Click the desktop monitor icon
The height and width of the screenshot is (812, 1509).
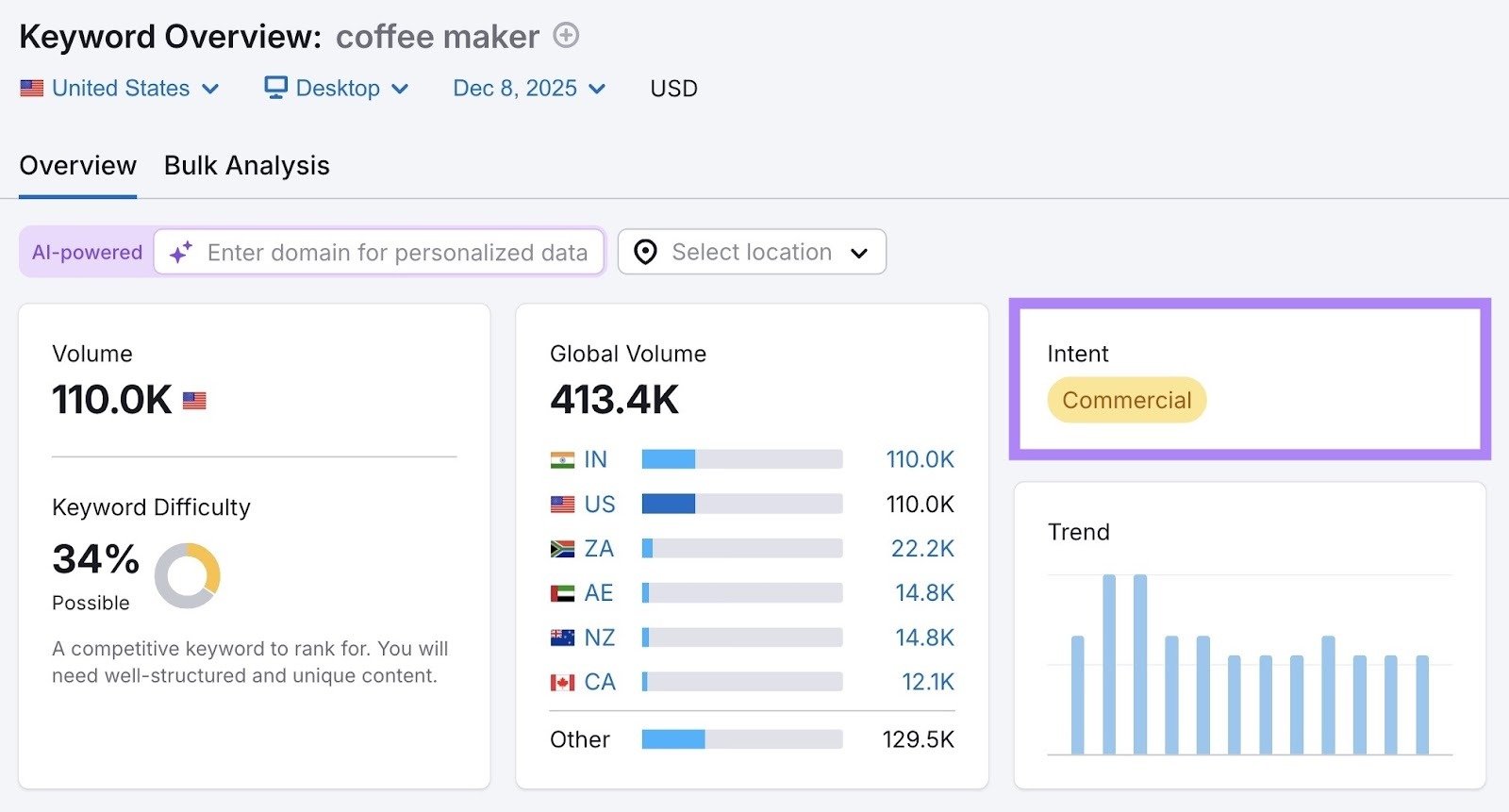pos(275,88)
